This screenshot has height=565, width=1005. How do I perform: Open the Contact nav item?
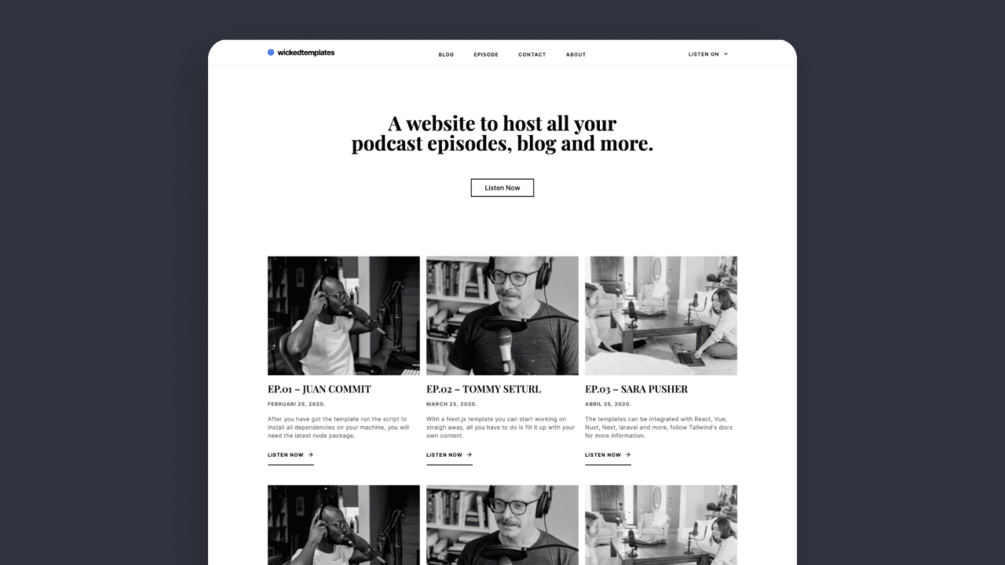pos(532,54)
